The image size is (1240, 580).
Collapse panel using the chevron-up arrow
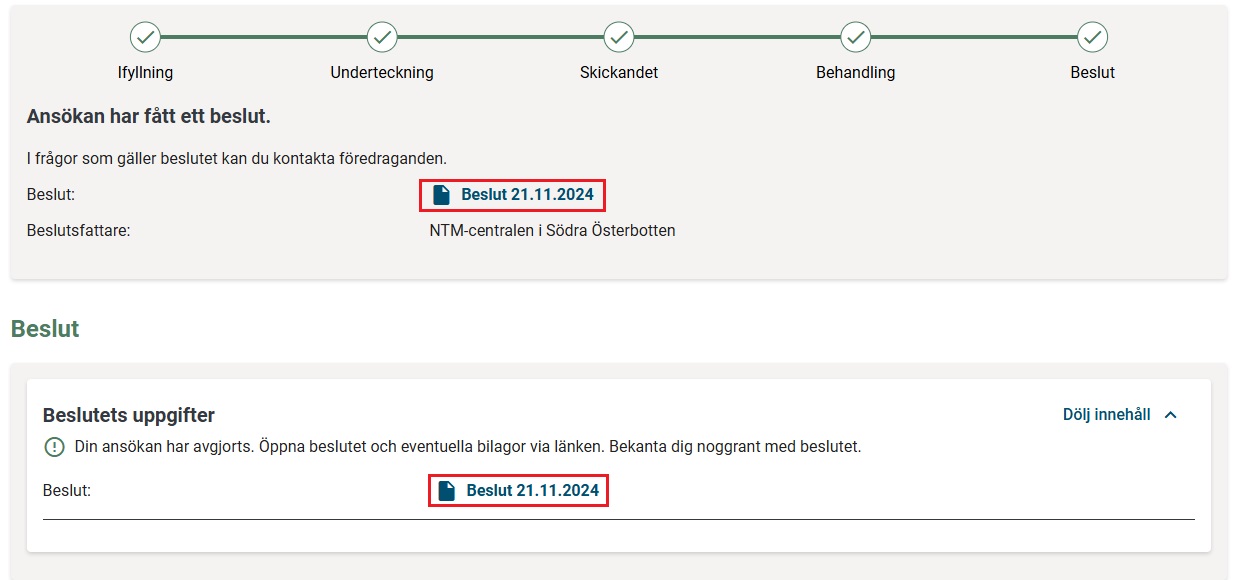coord(1171,415)
